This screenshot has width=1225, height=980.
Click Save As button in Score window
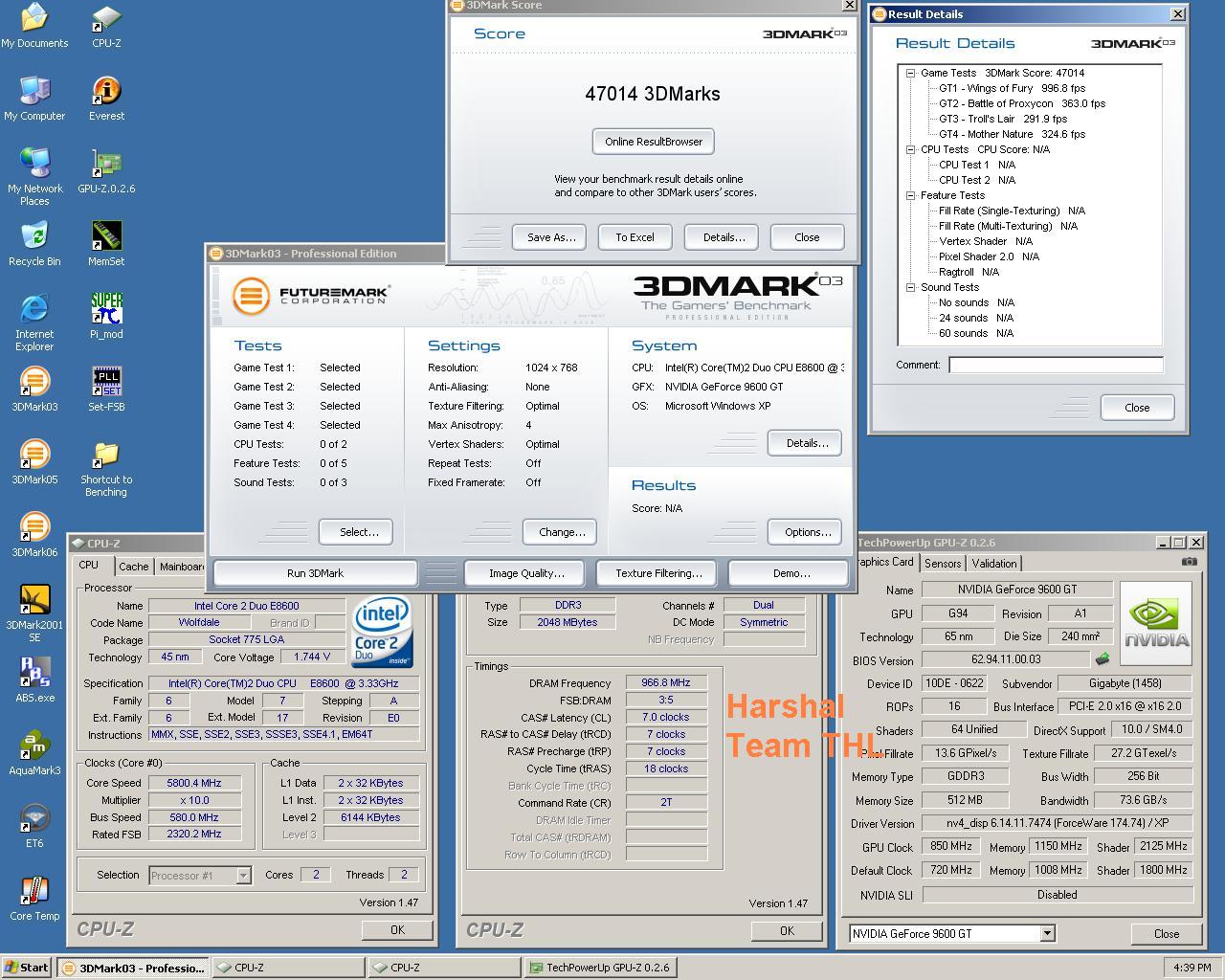coord(551,237)
